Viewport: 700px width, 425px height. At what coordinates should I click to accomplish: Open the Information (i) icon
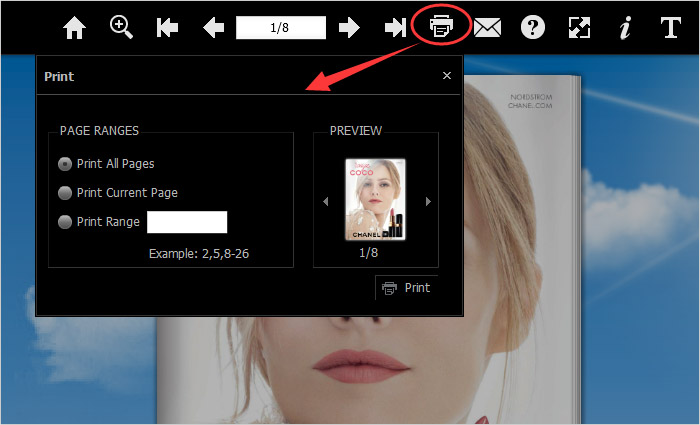coord(625,28)
